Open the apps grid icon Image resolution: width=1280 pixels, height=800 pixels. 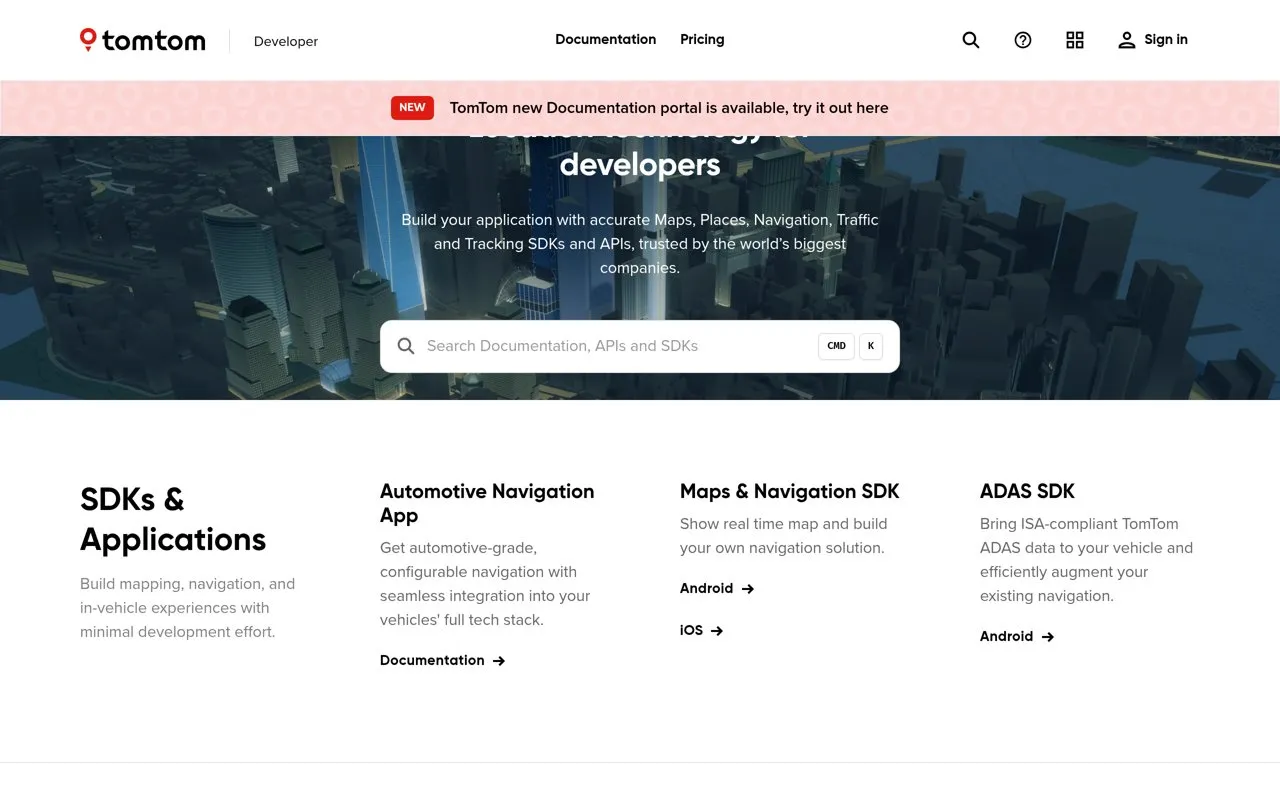point(1075,40)
